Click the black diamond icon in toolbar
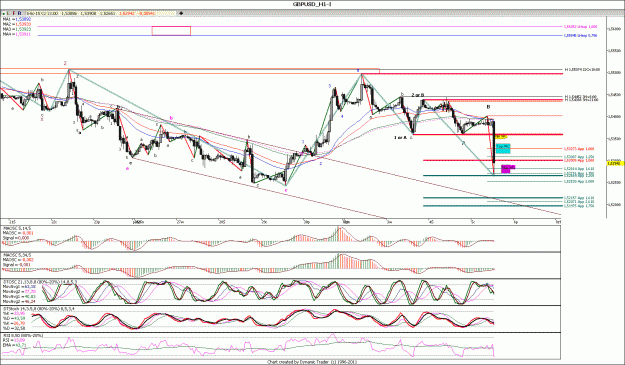The width and height of the screenshot is (625, 365). pyautogui.click(x=181, y=13)
